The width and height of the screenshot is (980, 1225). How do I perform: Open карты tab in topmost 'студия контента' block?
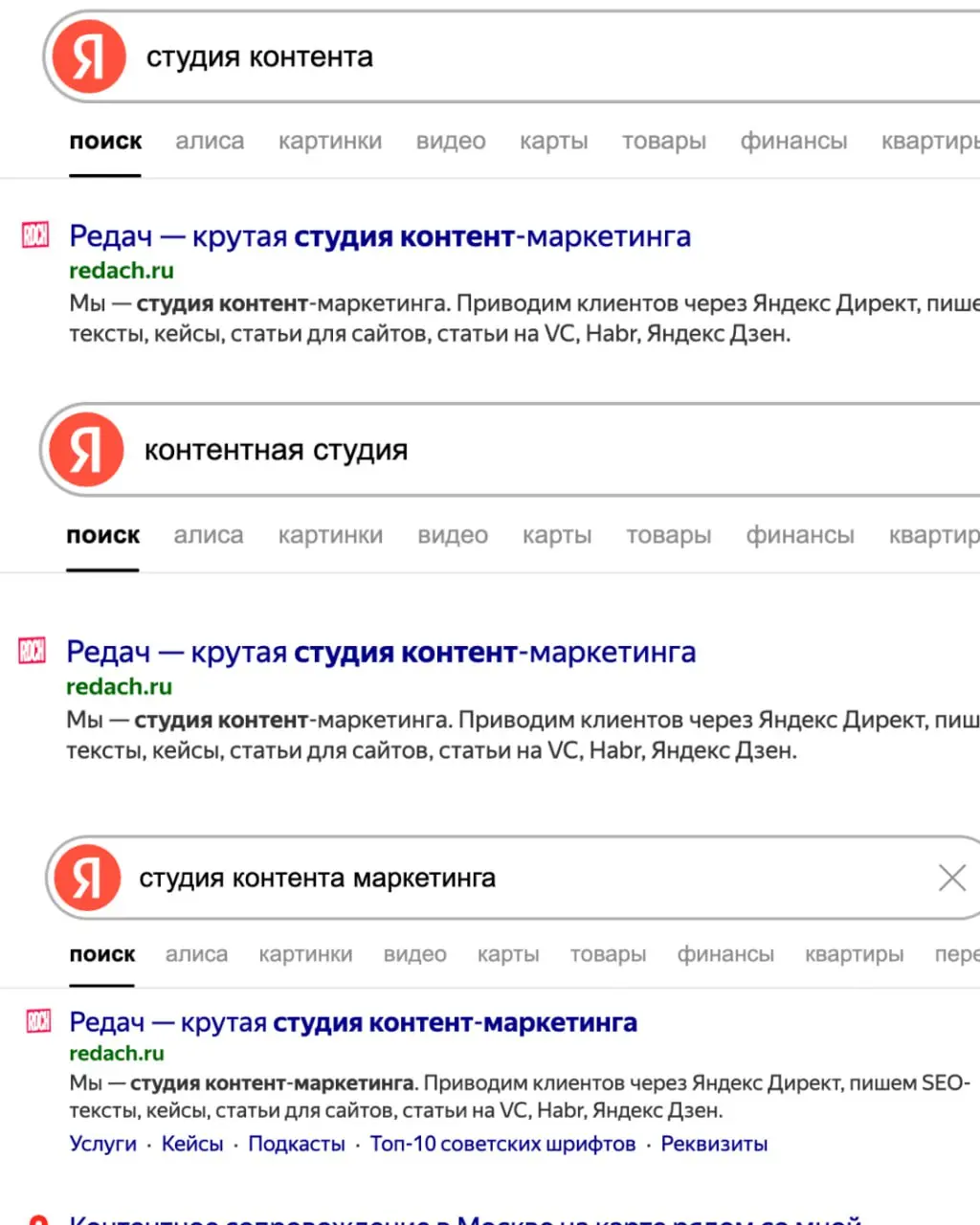click(554, 141)
